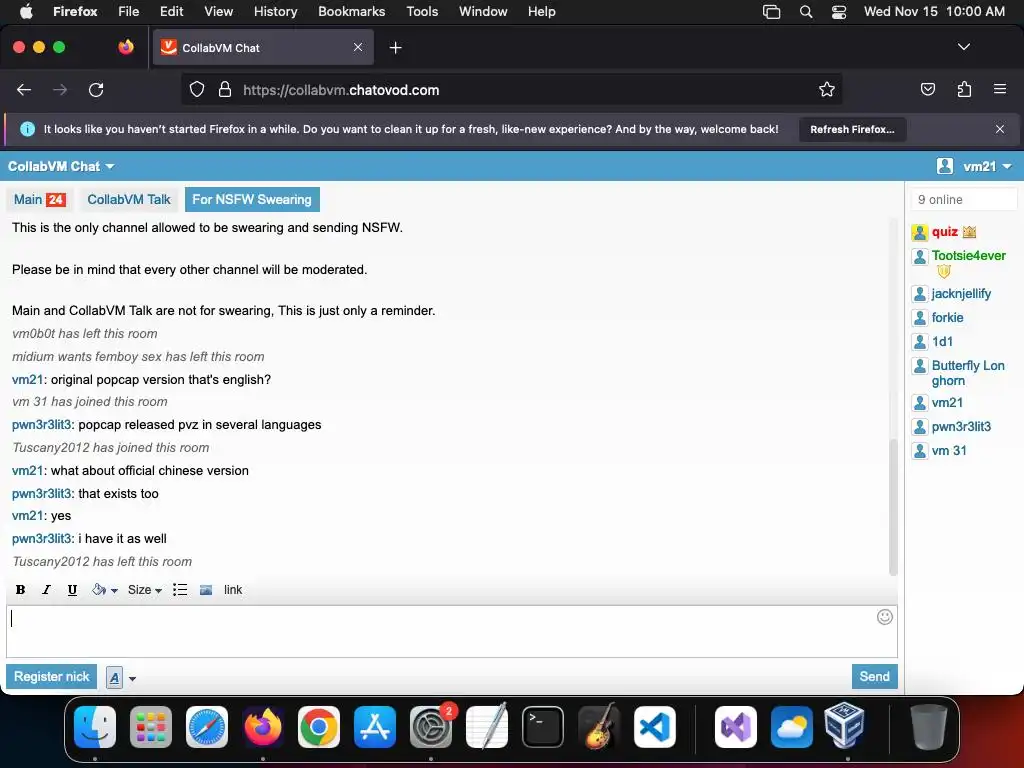Bookmark this page with star
Screen dimensions: 1024x768
pyautogui.click(x=827, y=89)
